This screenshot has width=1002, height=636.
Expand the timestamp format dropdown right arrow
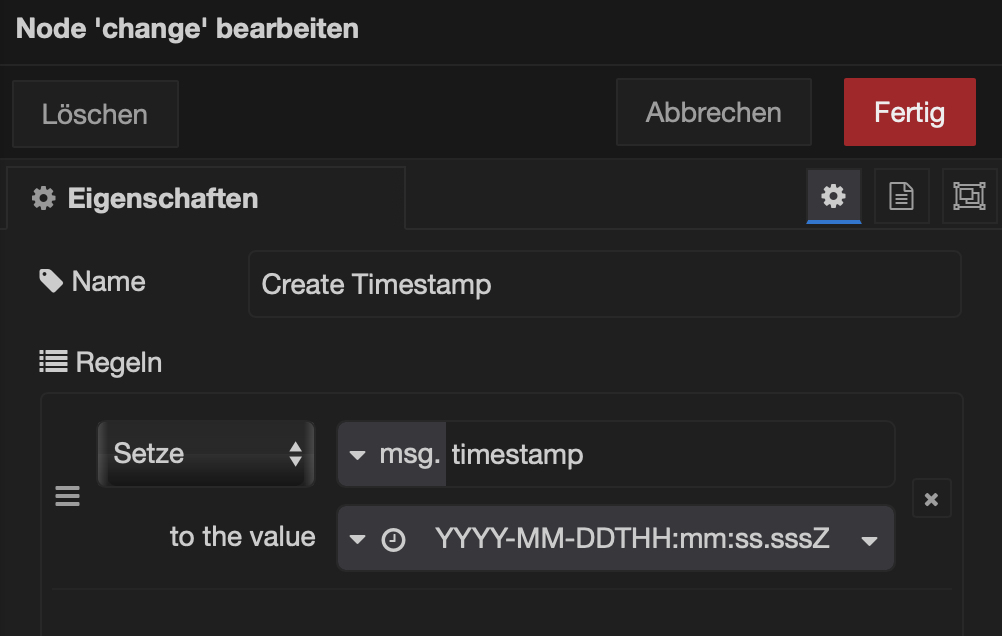869,540
